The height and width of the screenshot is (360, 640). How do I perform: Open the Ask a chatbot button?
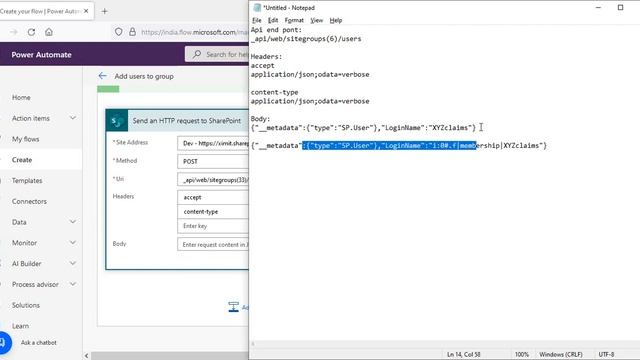tap(39, 343)
